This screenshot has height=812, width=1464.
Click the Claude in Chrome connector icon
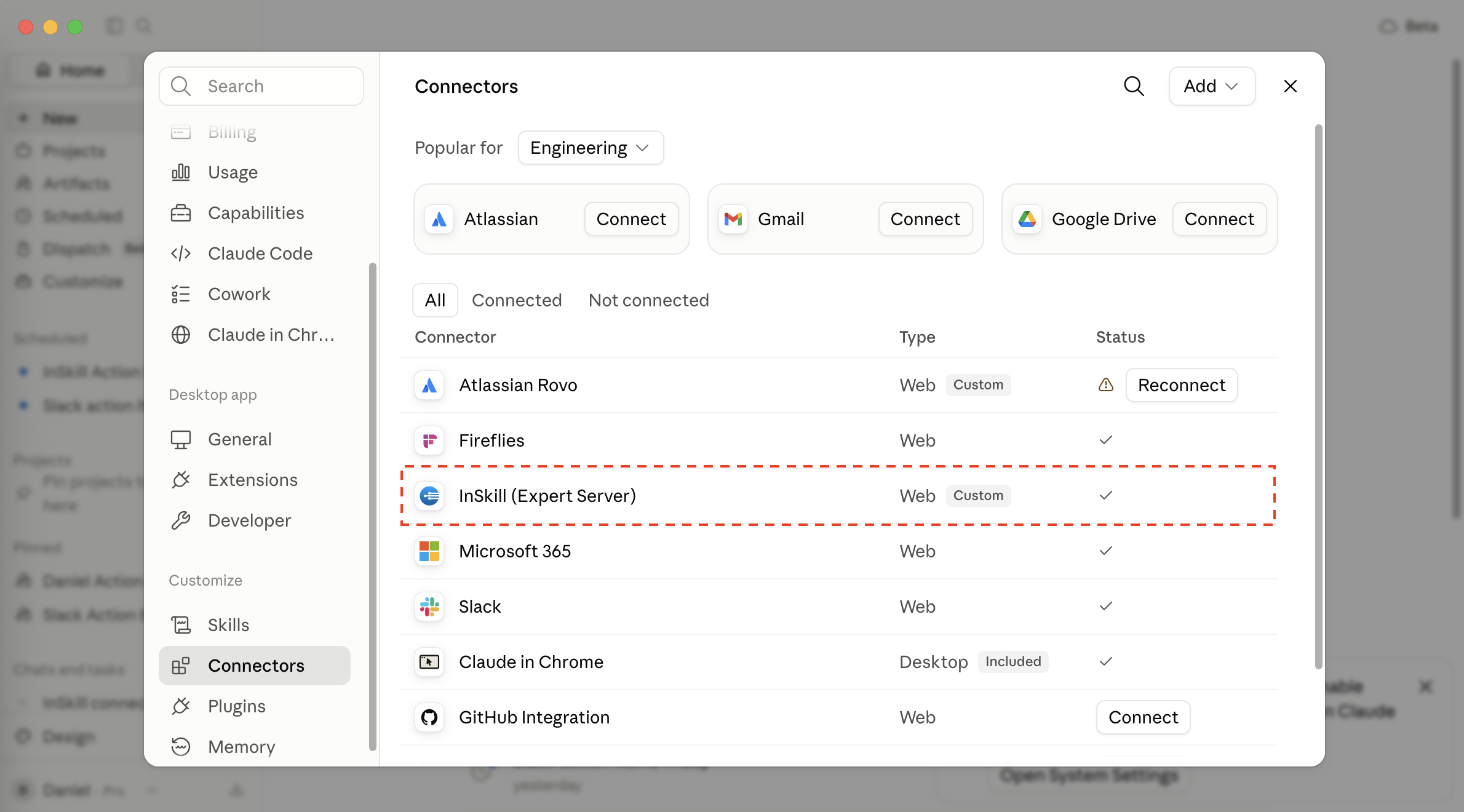[429, 662]
